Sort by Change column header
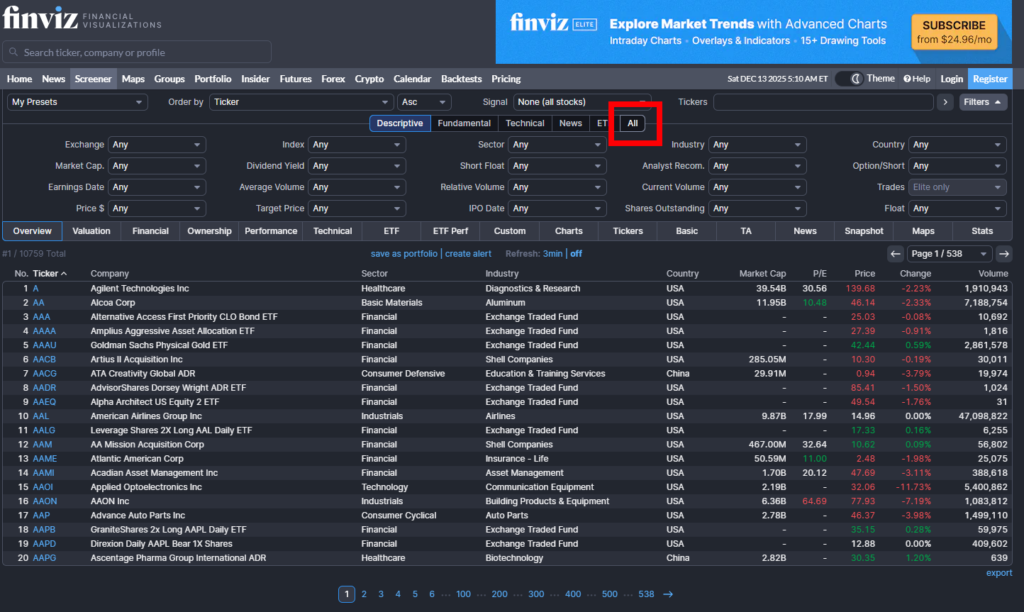This screenshot has height=612, width=1024. (915, 274)
